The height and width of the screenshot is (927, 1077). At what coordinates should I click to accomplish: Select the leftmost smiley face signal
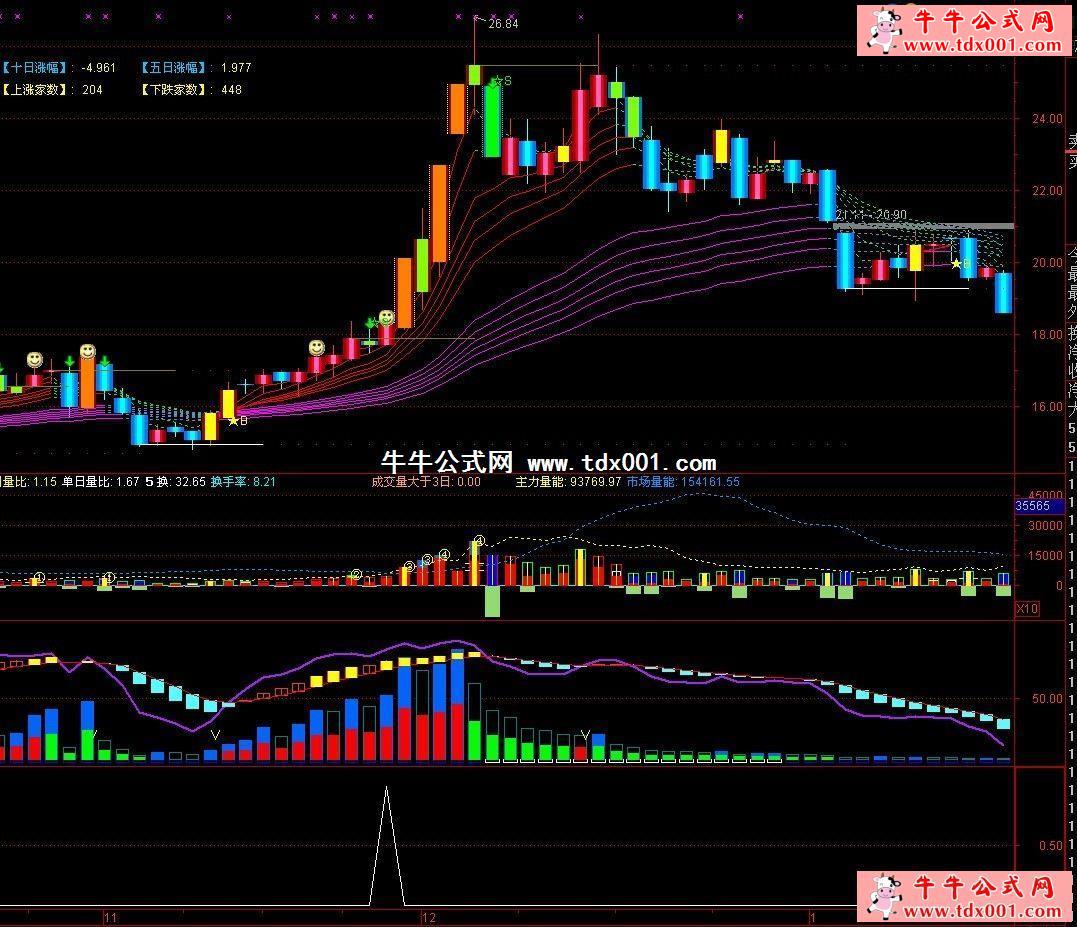click(34, 359)
